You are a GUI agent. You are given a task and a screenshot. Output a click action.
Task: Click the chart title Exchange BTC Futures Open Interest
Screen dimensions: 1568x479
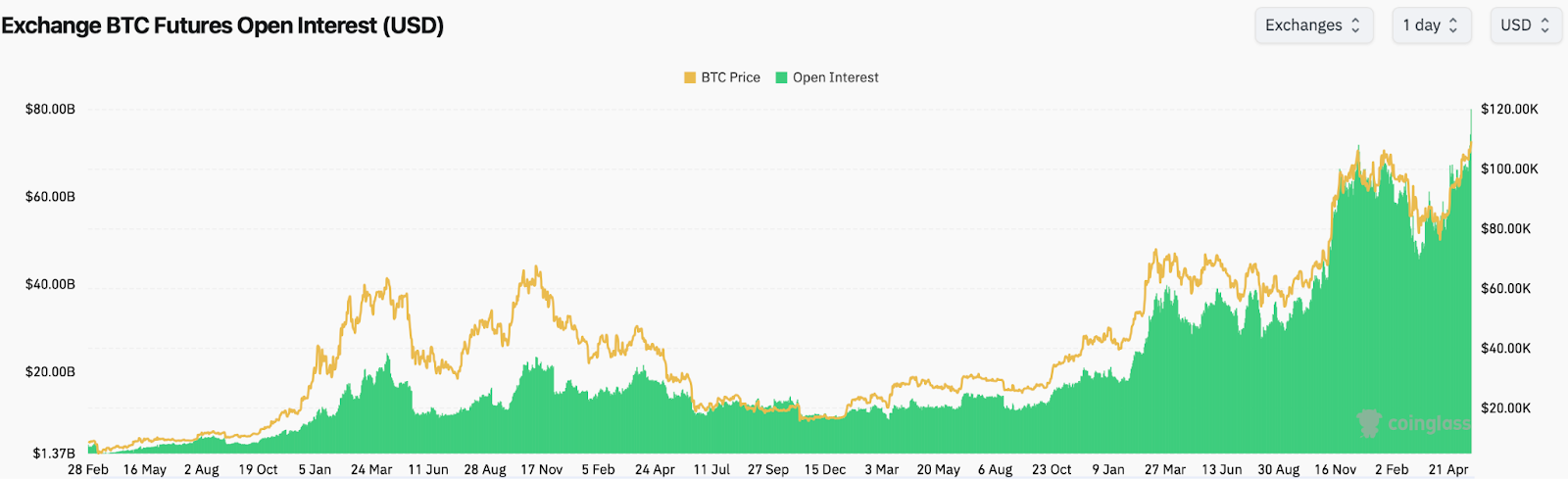[222, 25]
